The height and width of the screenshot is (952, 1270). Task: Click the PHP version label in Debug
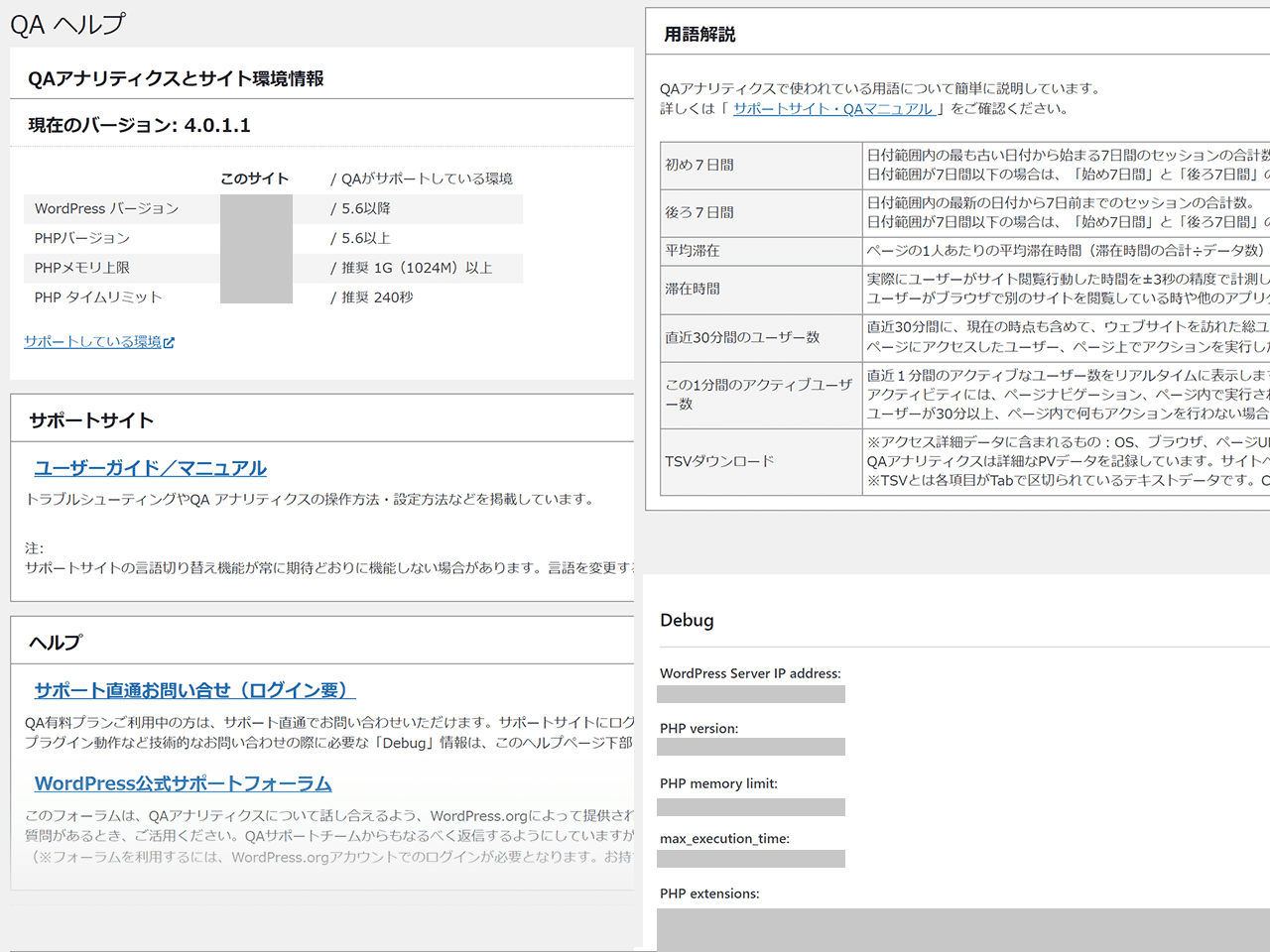click(x=699, y=729)
